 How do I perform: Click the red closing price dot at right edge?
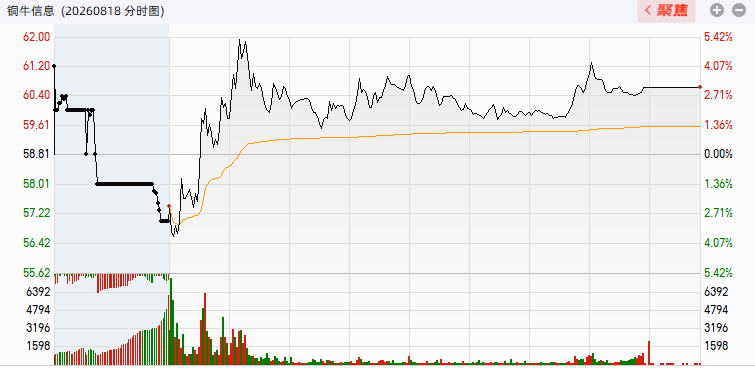(700, 87)
